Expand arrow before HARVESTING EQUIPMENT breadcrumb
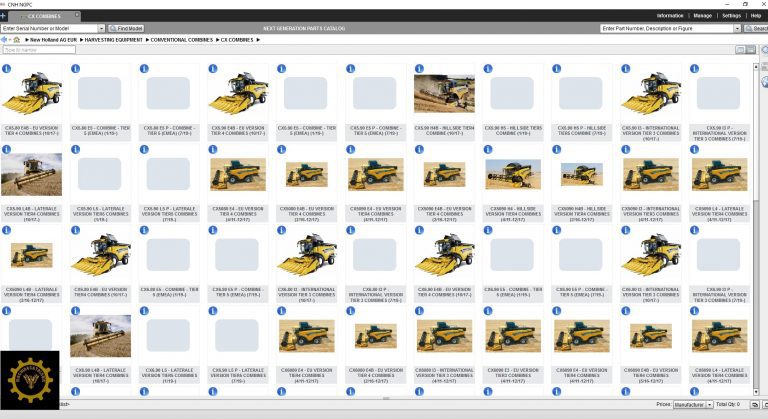The image size is (768, 419). point(81,40)
